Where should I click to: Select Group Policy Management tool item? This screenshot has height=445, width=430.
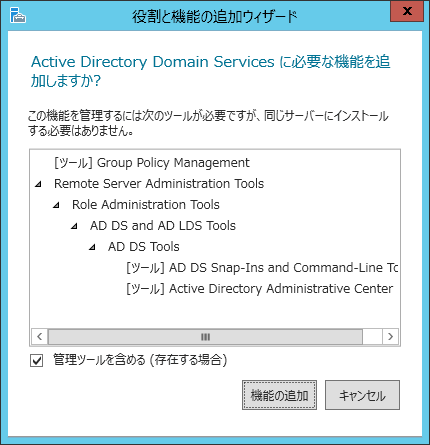(152, 163)
